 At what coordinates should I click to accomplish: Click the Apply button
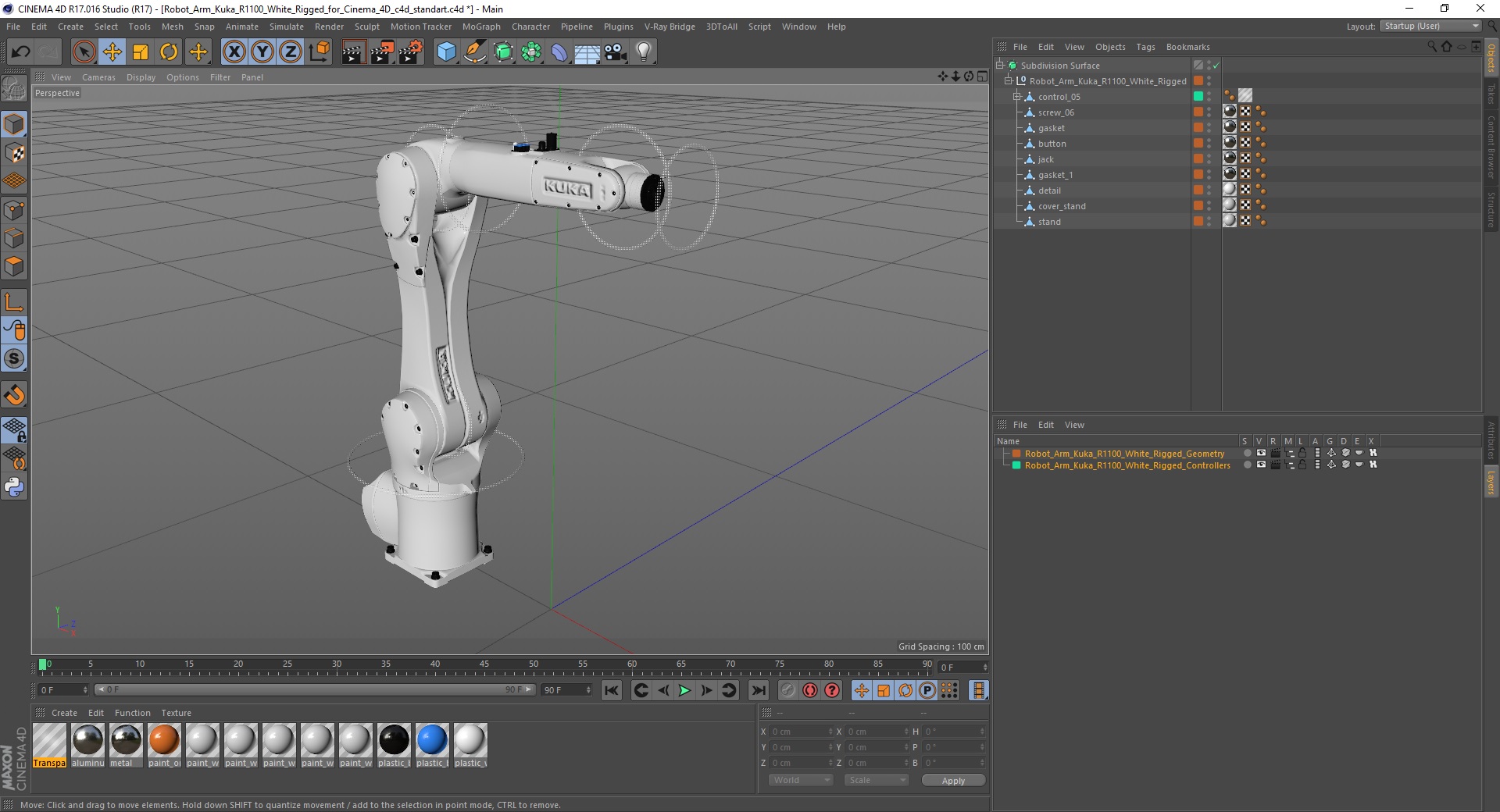(x=953, y=780)
